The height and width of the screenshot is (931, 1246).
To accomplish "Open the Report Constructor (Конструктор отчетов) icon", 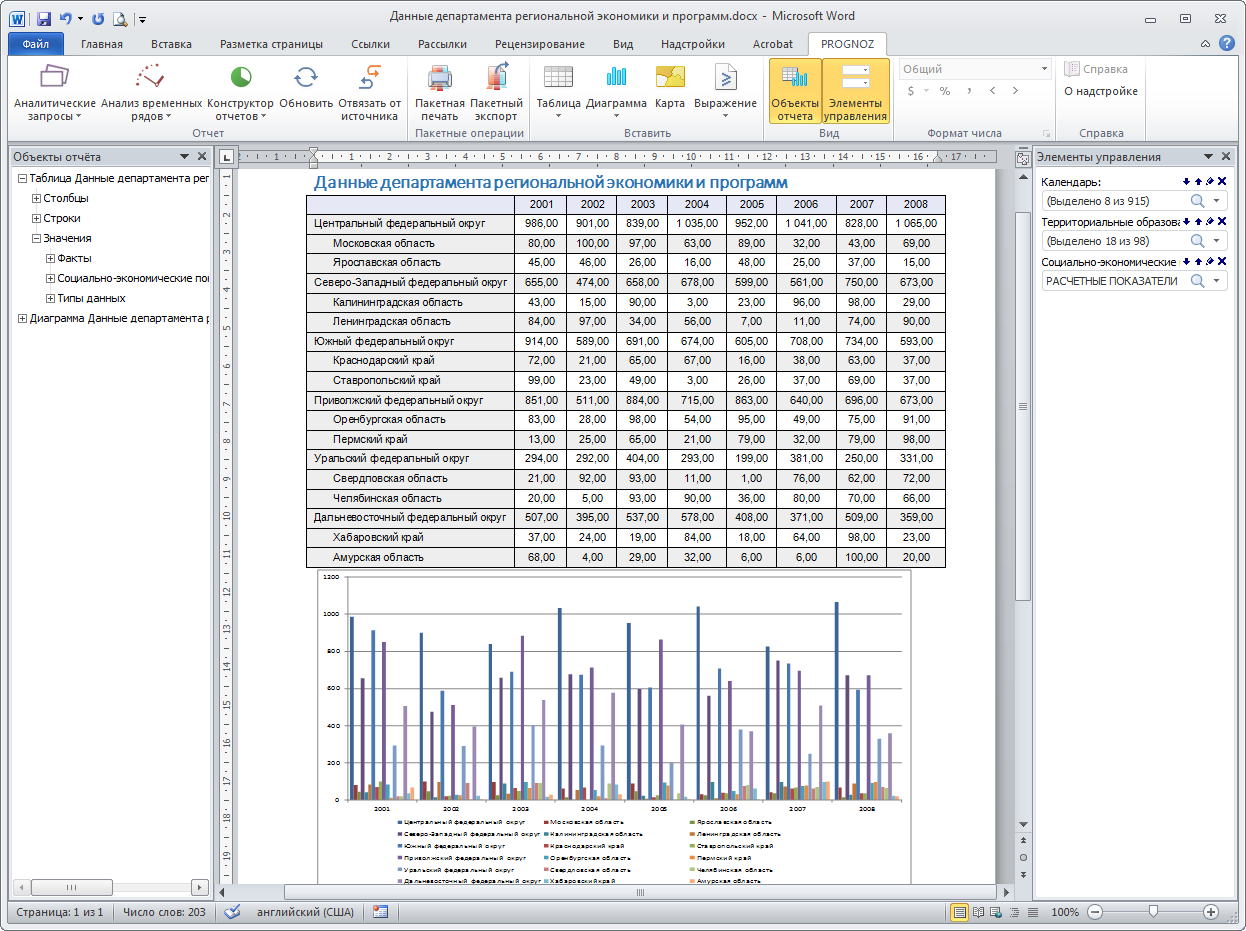I will point(240,78).
